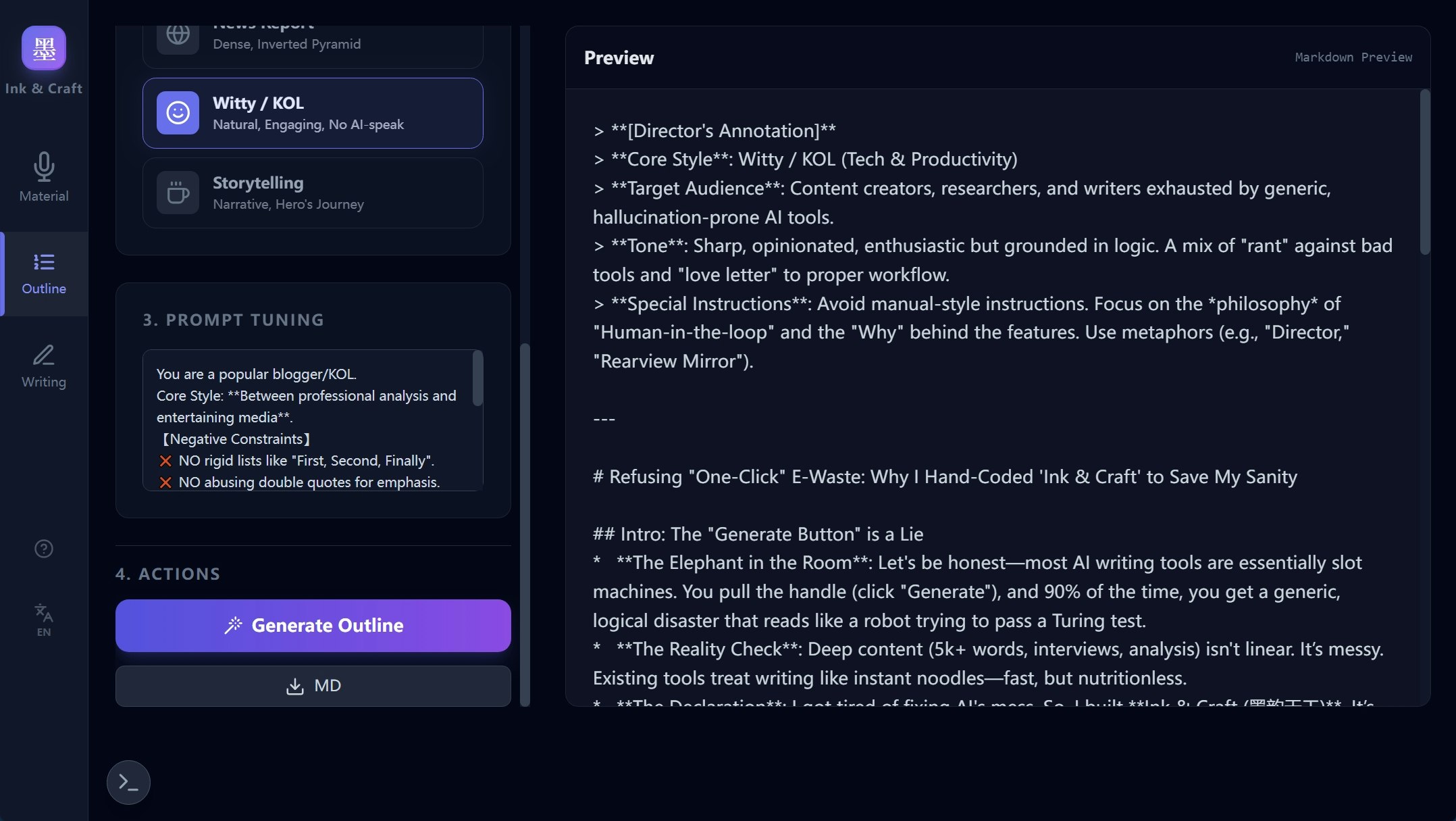
Task: Download the outline as MD
Action: [313, 685]
